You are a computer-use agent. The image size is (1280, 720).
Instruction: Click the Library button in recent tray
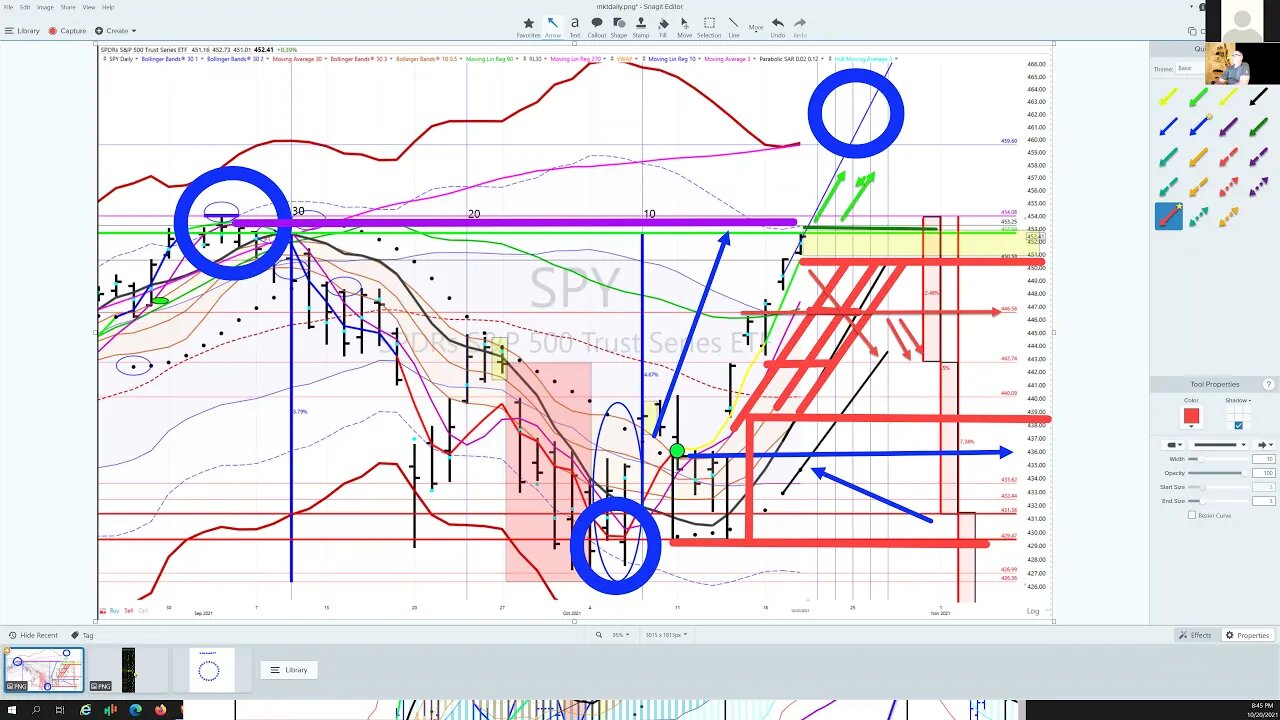(x=289, y=670)
